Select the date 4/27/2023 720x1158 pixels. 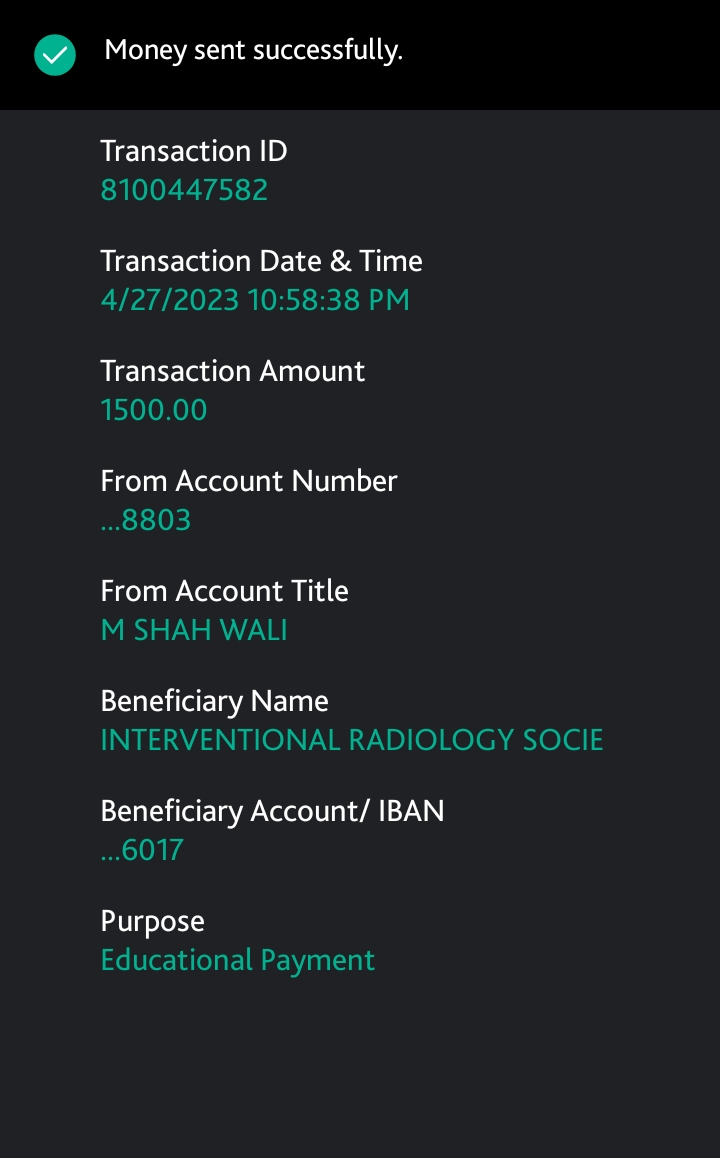(170, 300)
